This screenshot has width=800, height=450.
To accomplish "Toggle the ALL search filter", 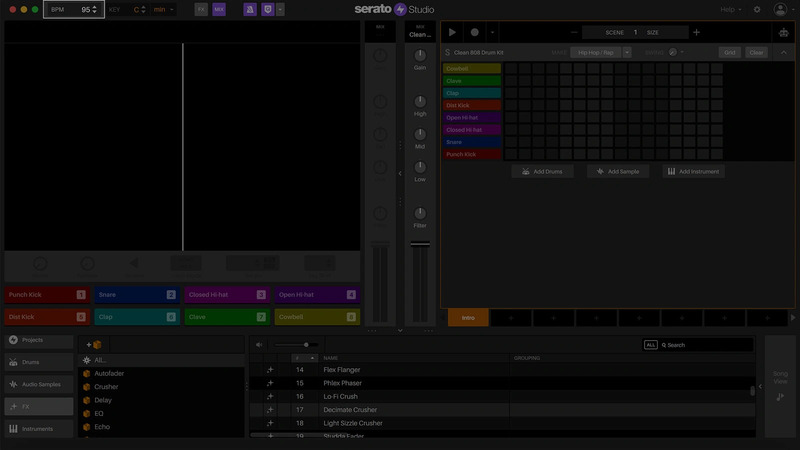I will (x=651, y=345).
